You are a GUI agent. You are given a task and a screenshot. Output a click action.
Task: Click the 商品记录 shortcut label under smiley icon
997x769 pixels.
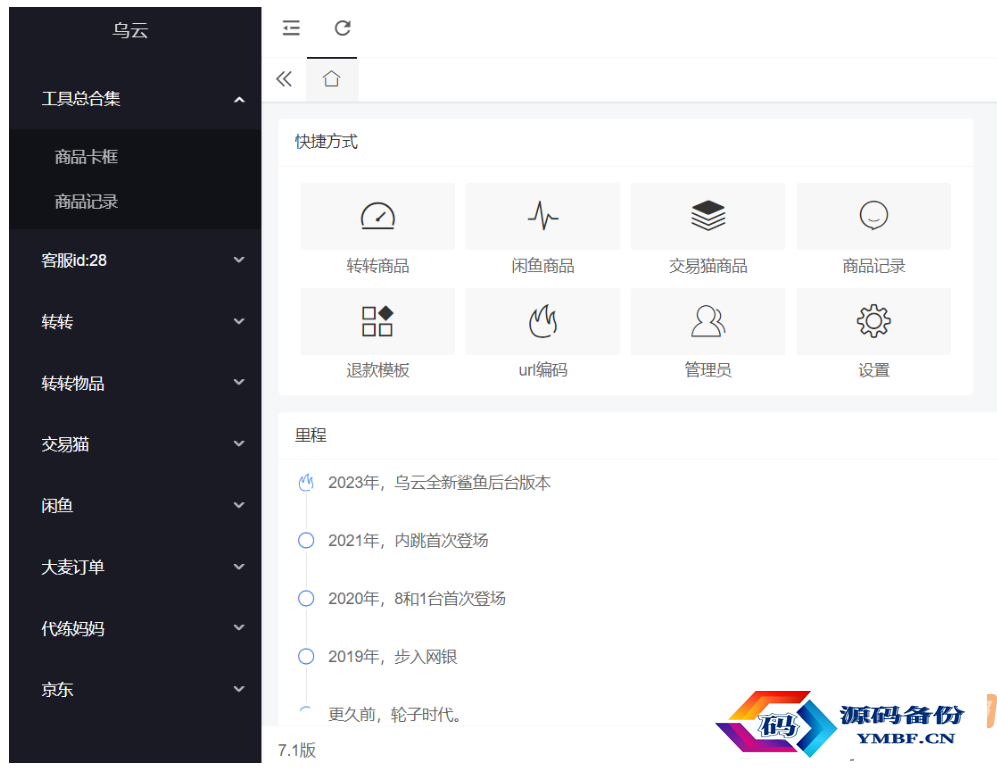(x=874, y=266)
